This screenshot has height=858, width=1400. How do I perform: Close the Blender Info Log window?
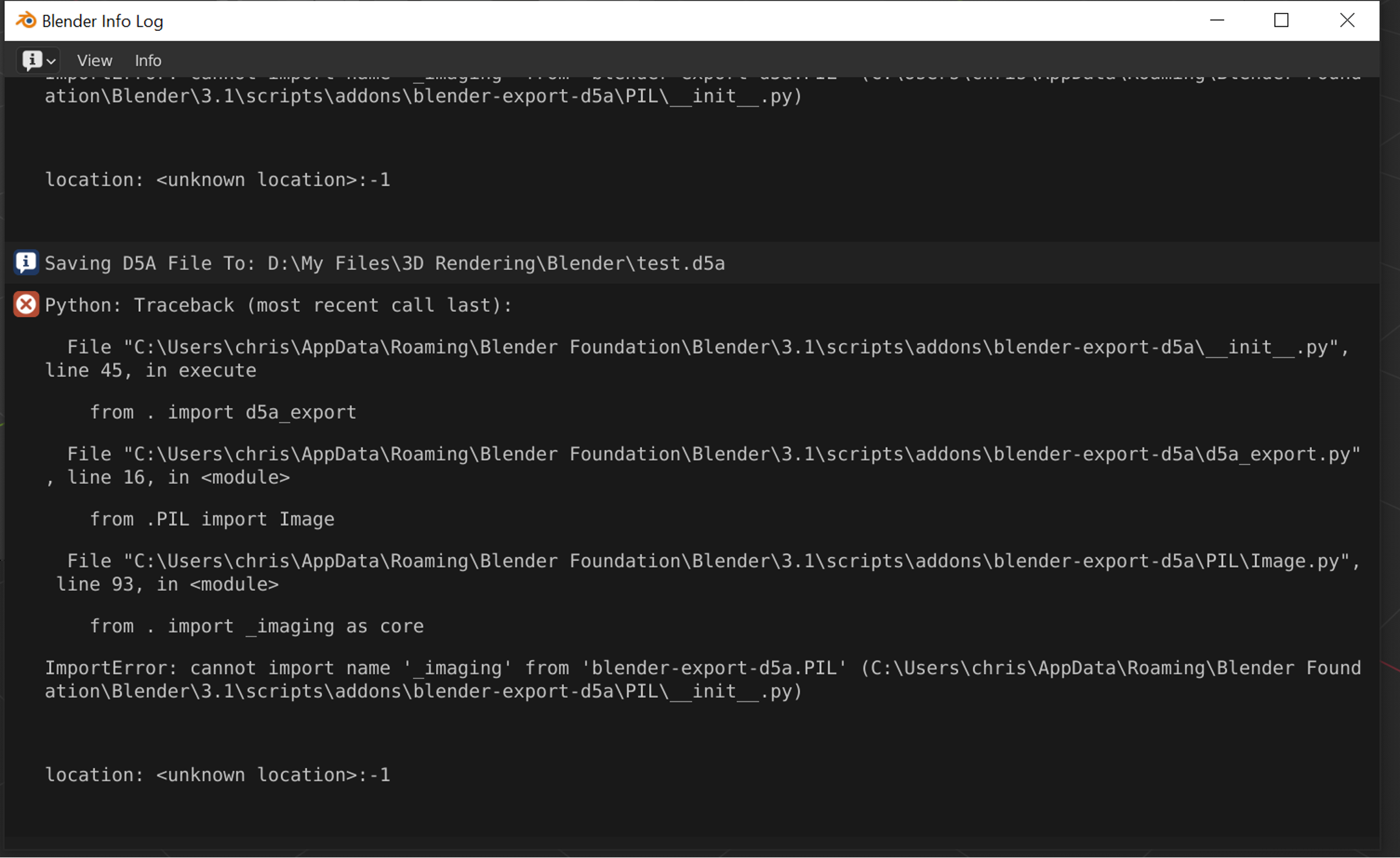pyautogui.click(x=1347, y=20)
